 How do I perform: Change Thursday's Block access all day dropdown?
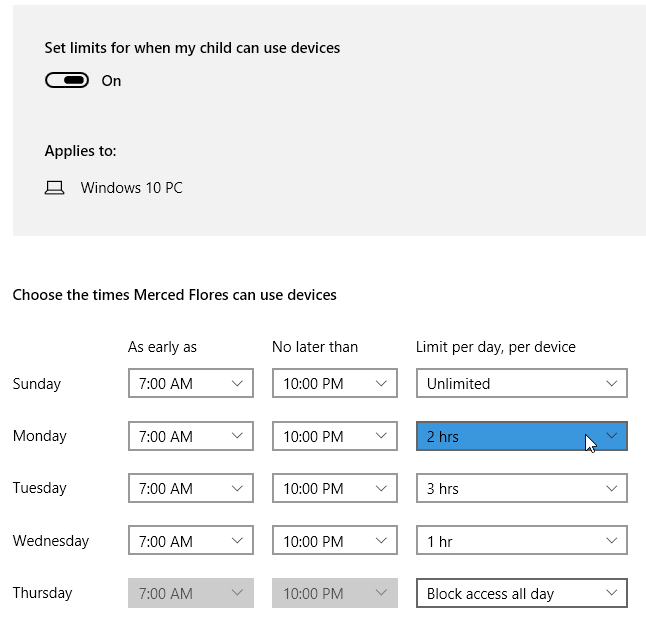(x=521, y=593)
